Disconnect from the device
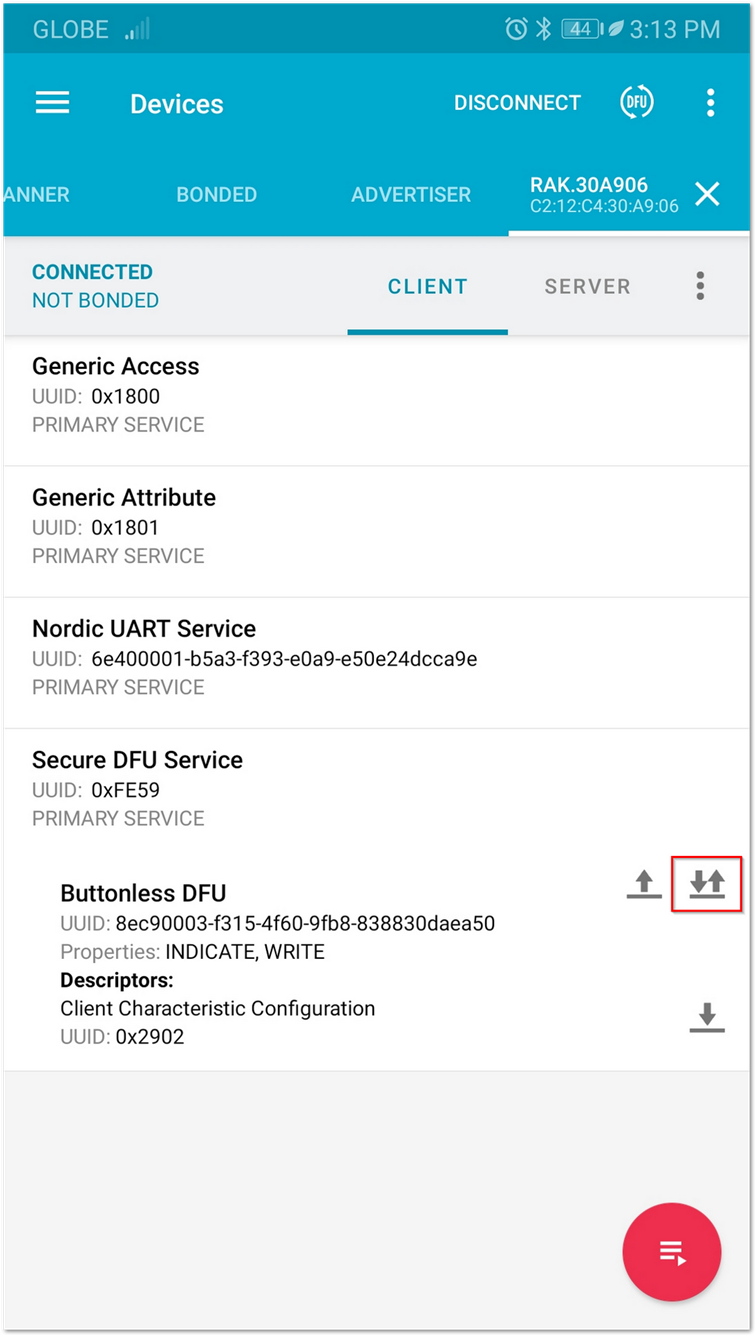This screenshot has width=756, height=1336. coord(517,103)
